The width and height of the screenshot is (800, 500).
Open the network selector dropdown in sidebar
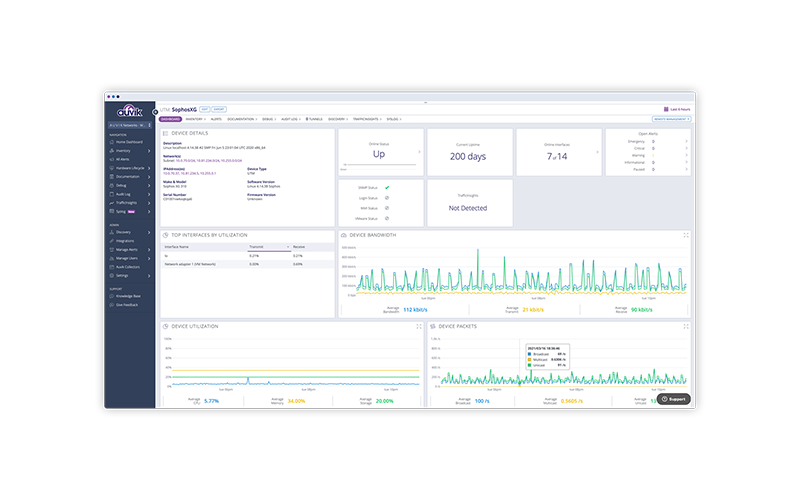pyautogui.click(x=129, y=126)
